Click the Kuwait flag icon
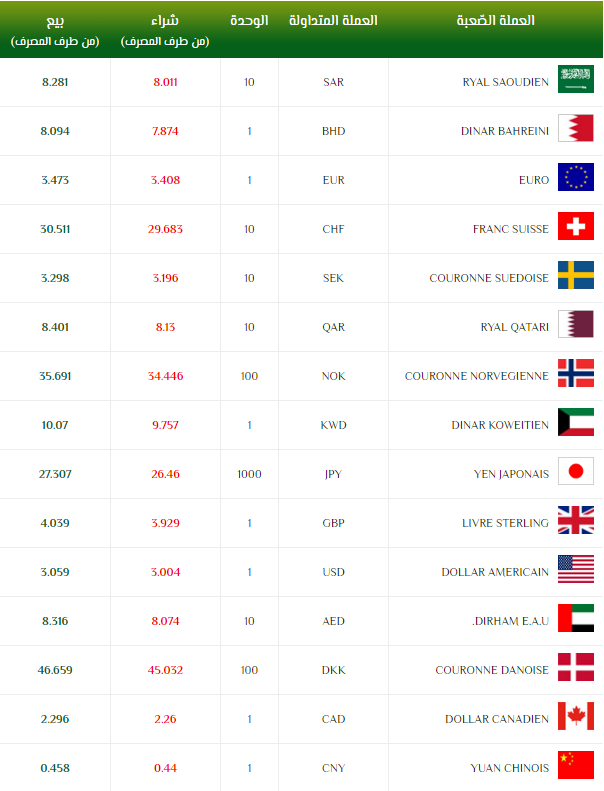604x791 pixels. pyautogui.click(x=575, y=424)
